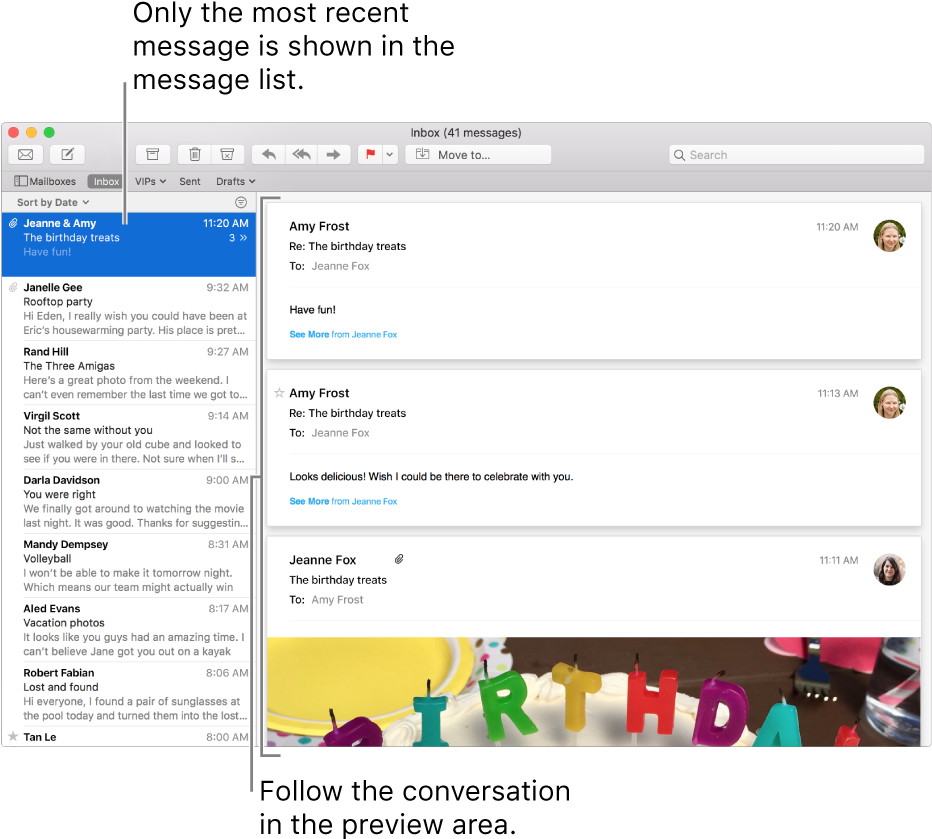
Task: Click recipient Jeanne Fox in 11:20 AM message
Action: coord(340,266)
